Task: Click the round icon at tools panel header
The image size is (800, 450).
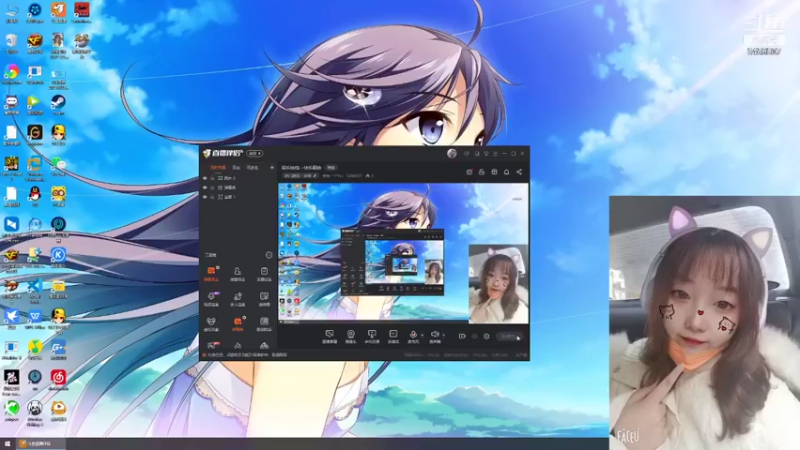Action: 269,255
